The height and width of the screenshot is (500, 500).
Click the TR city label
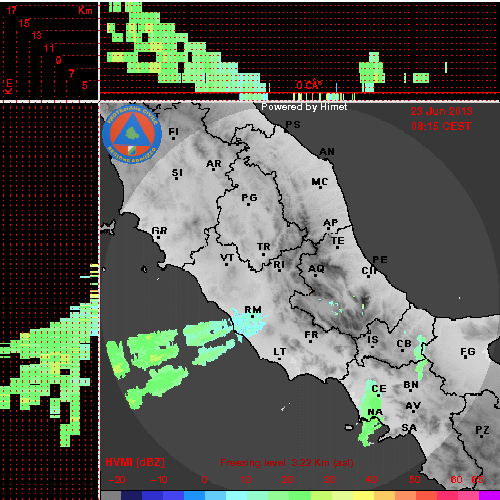tap(264, 247)
